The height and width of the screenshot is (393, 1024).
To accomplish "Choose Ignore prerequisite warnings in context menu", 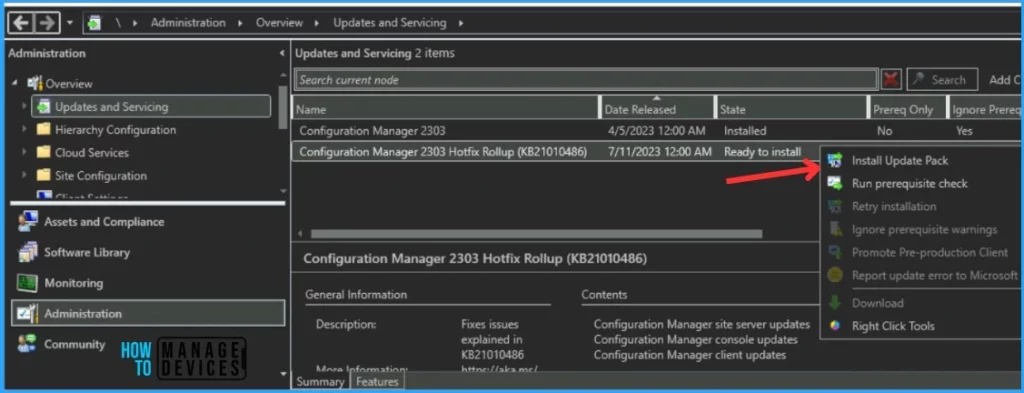I will pos(924,230).
